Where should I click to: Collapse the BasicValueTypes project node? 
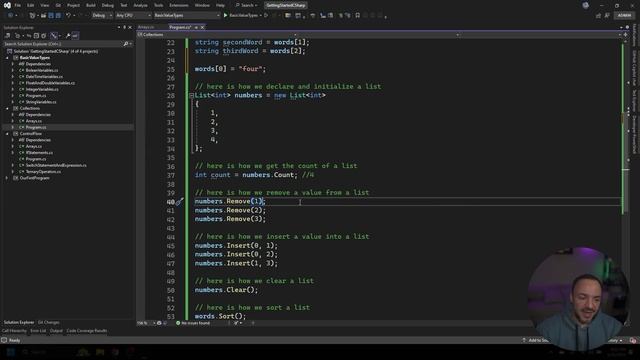tap(7, 58)
